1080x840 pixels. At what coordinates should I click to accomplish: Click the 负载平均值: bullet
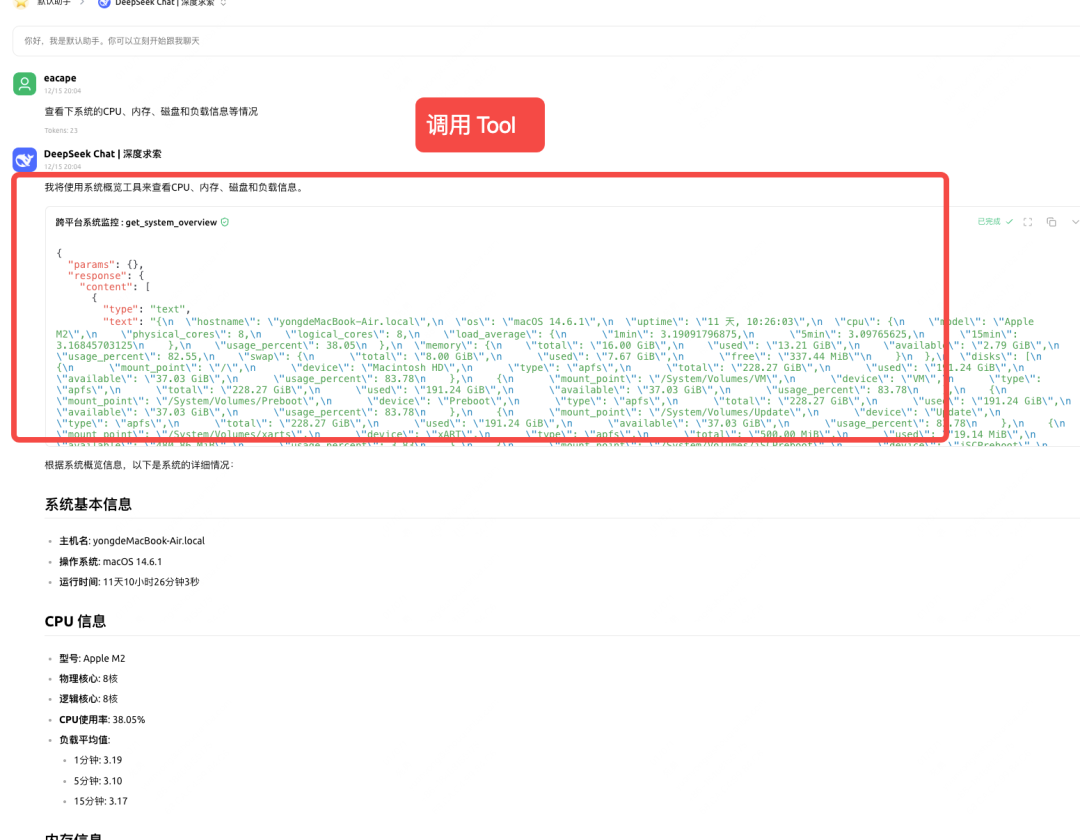[85, 740]
